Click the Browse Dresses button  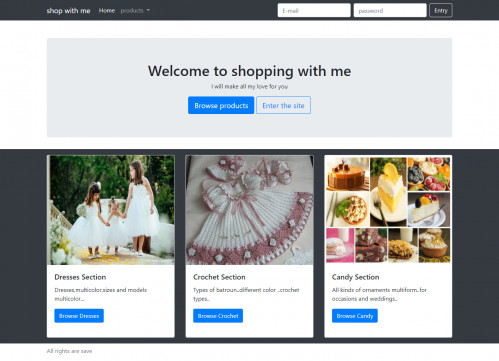(79, 316)
